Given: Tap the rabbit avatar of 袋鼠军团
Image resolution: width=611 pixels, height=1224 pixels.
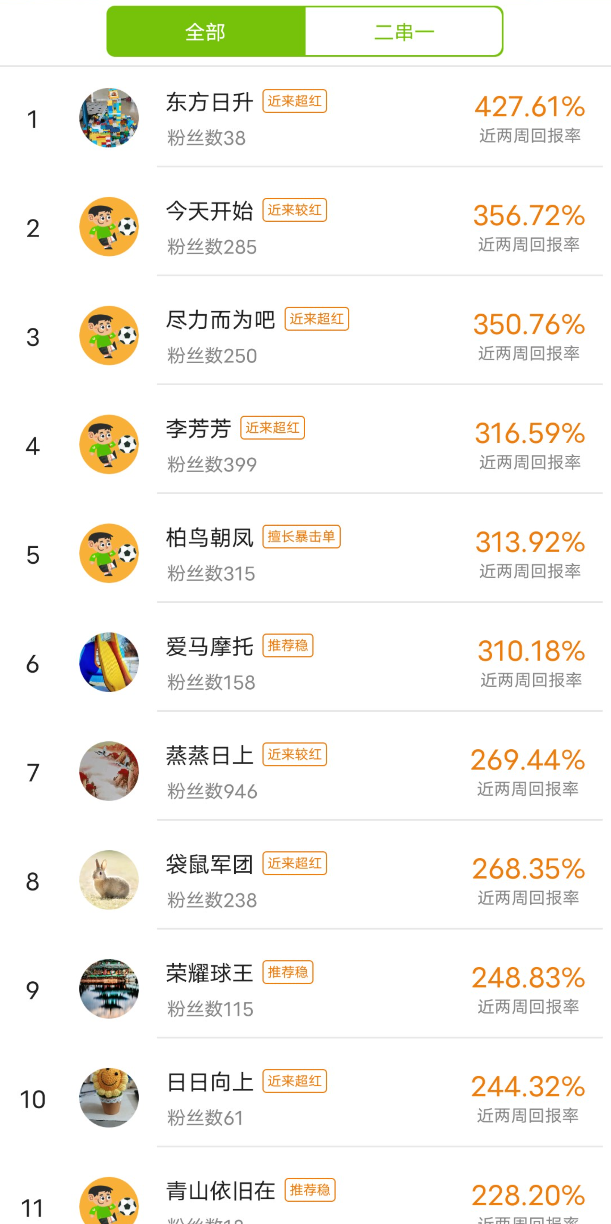Looking at the screenshot, I should (x=109, y=880).
